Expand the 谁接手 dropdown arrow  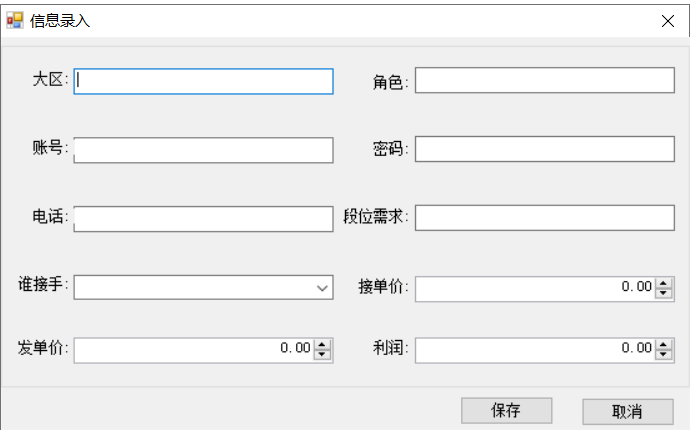(x=322, y=288)
